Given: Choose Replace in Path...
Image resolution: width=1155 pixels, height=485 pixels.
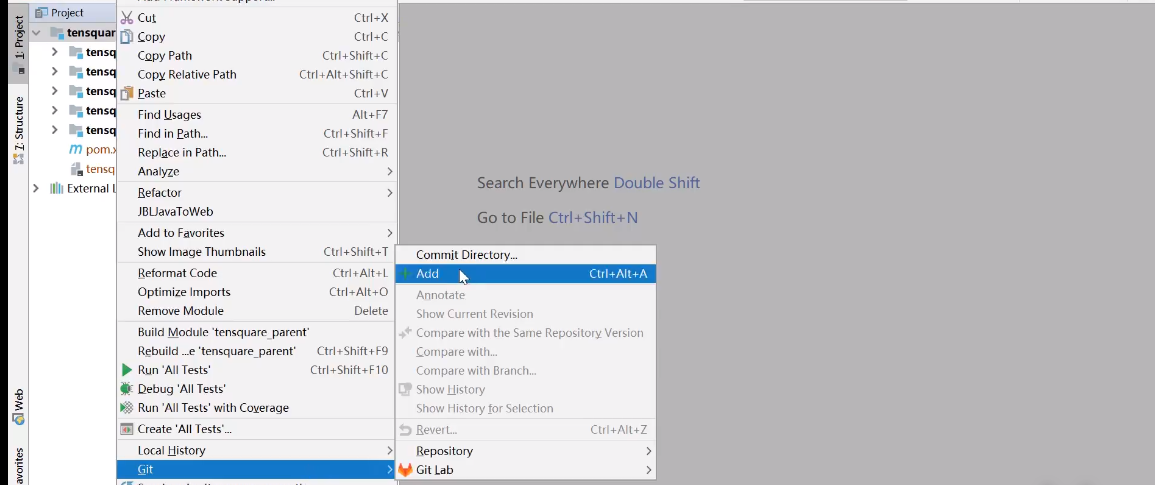Looking at the screenshot, I should click(x=257, y=153).
